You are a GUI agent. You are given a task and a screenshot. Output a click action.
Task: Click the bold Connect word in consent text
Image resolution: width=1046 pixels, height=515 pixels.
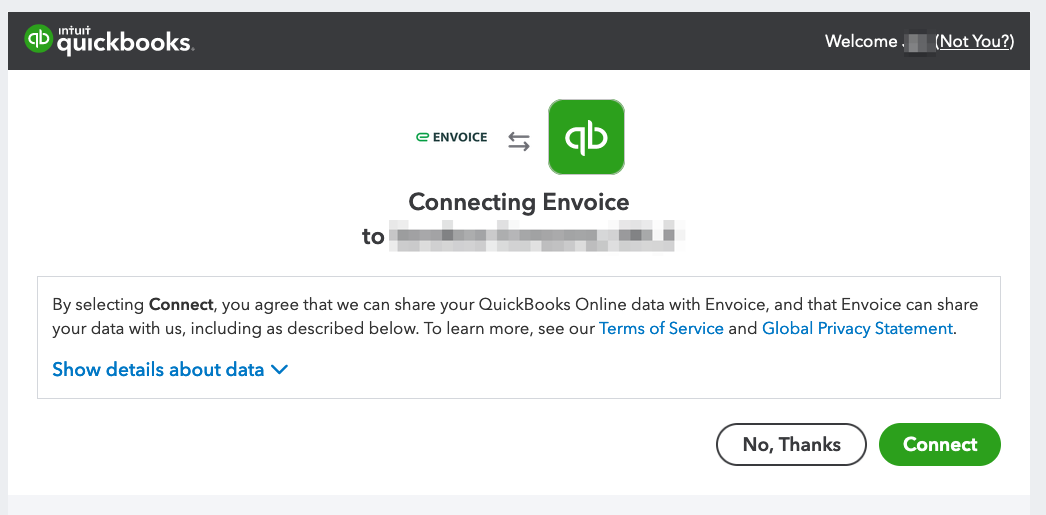181,305
